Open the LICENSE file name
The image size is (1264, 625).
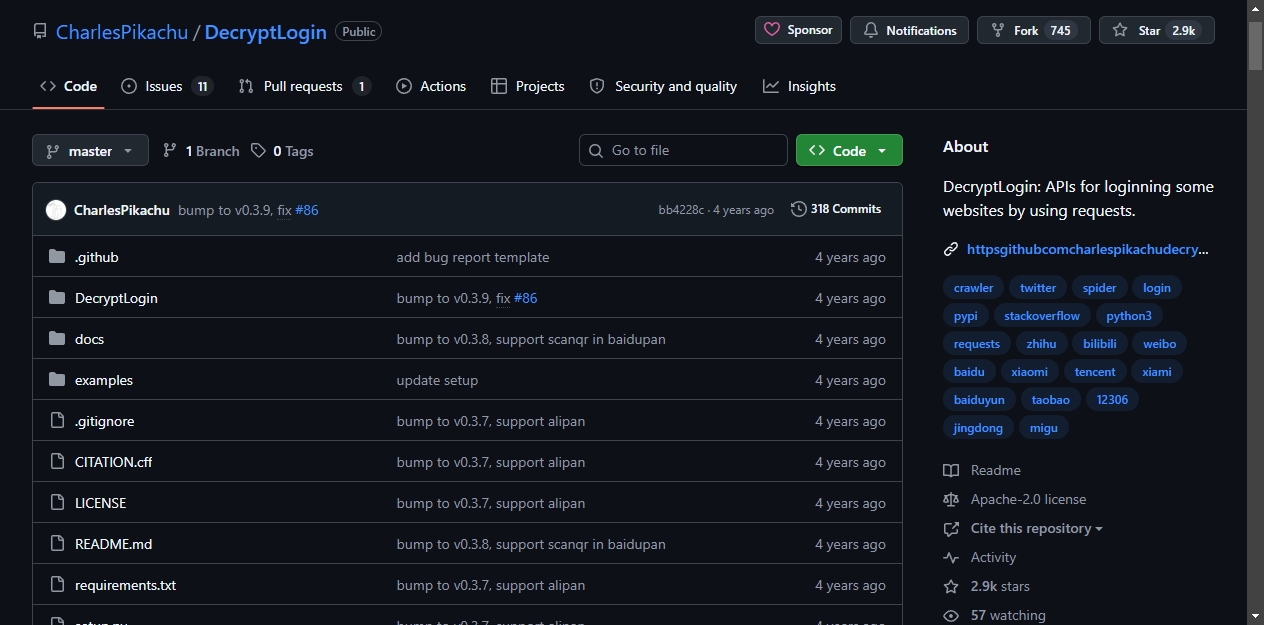pyautogui.click(x=100, y=503)
